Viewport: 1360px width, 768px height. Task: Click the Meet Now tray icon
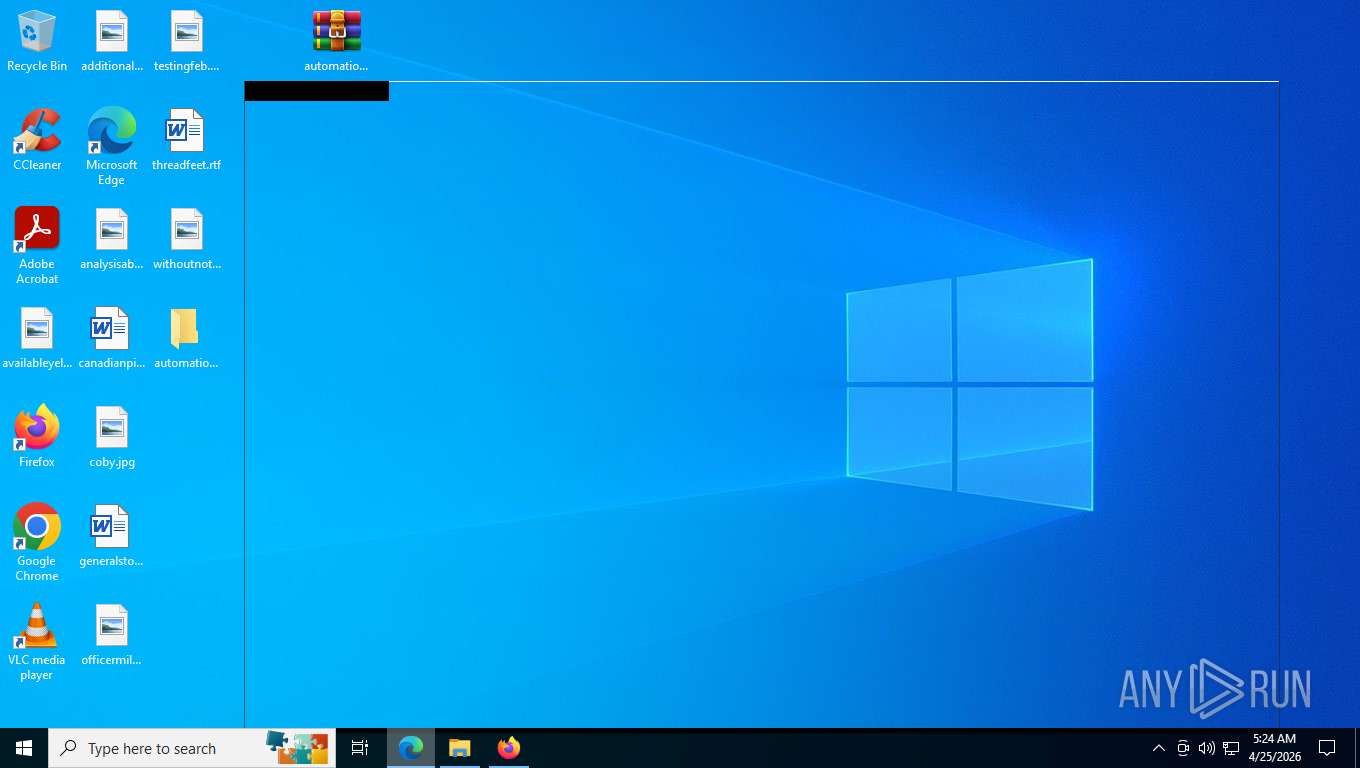pos(1183,748)
